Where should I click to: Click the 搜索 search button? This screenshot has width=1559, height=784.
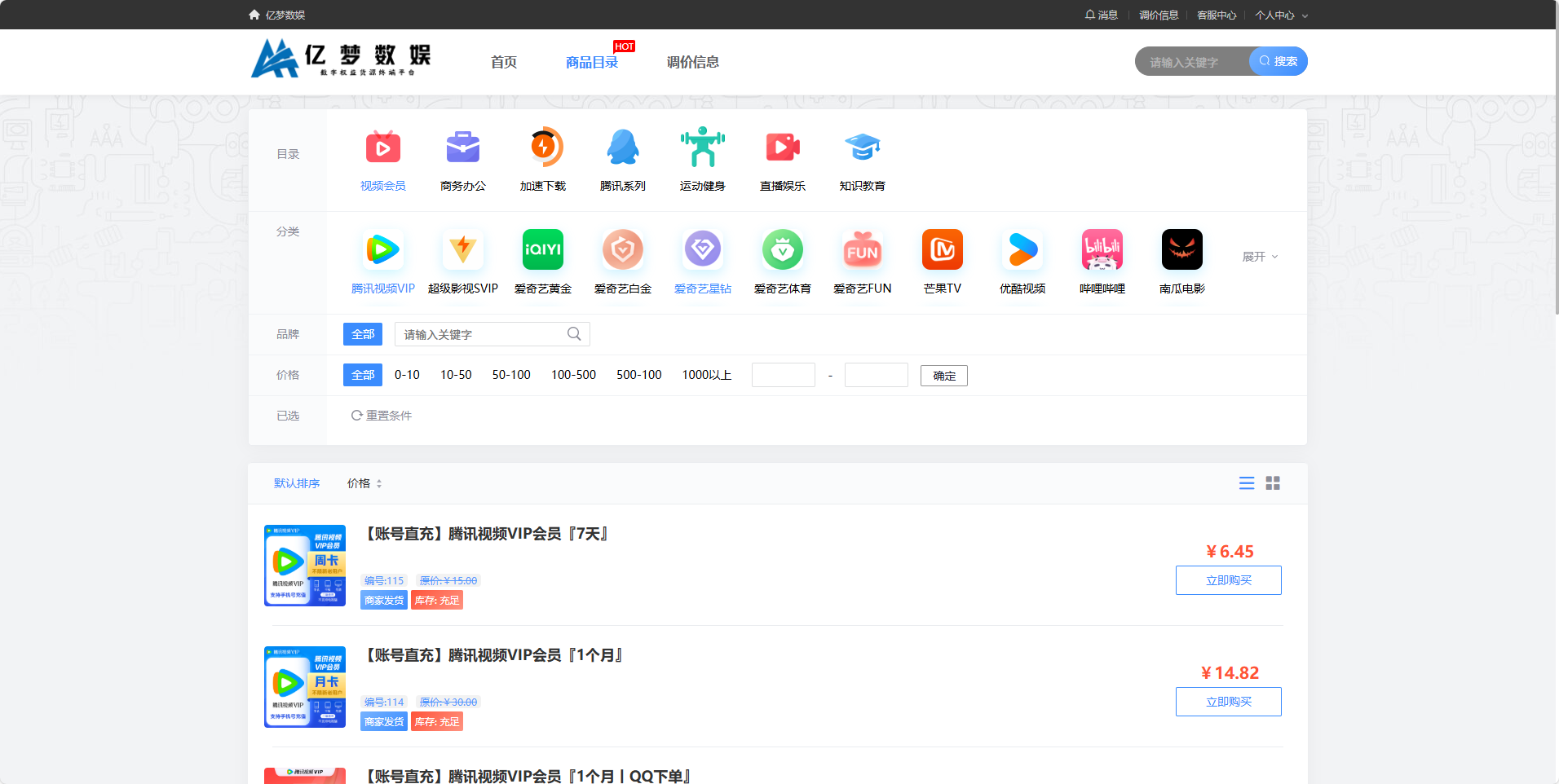click(1278, 61)
